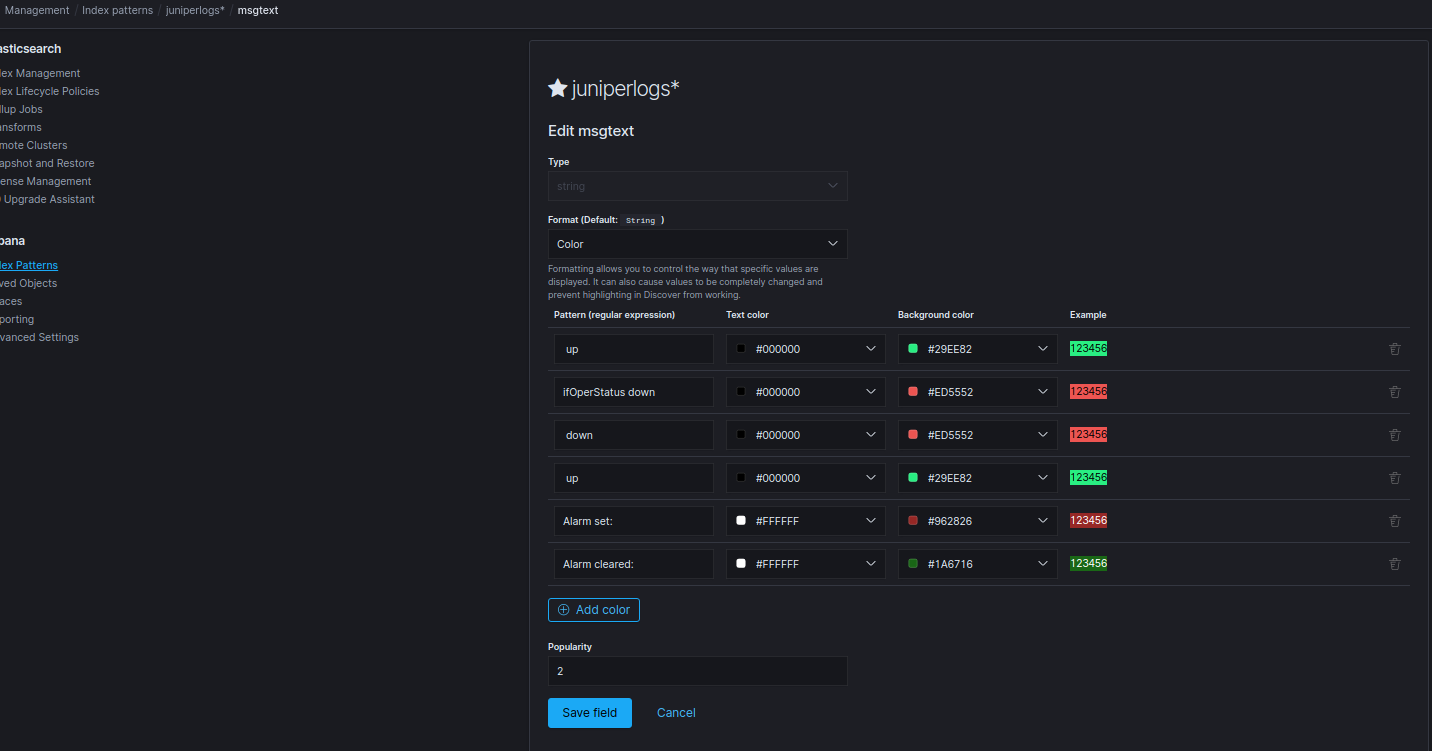Click the default index star beside juniperlogs*
This screenshot has width=1432, height=751.
coord(558,88)
